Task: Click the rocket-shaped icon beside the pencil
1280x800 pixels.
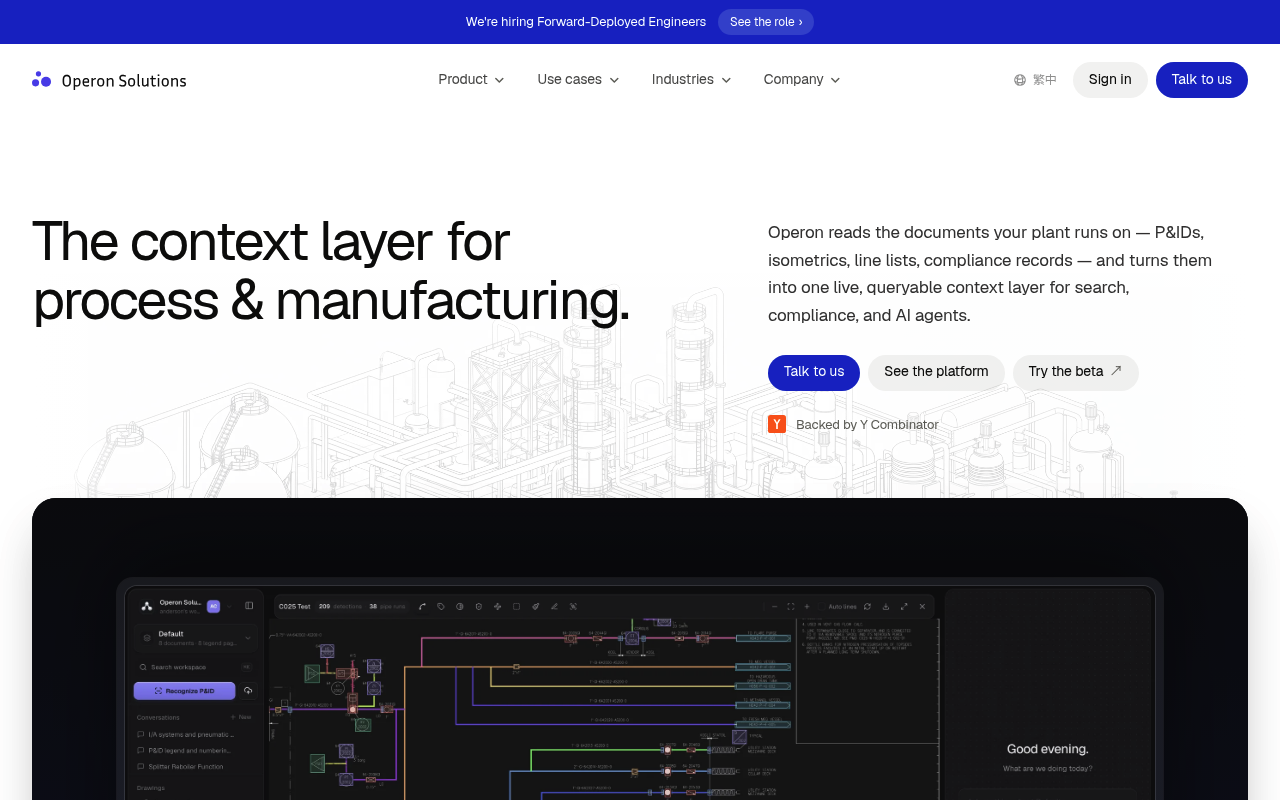Action: pos(535,606)
